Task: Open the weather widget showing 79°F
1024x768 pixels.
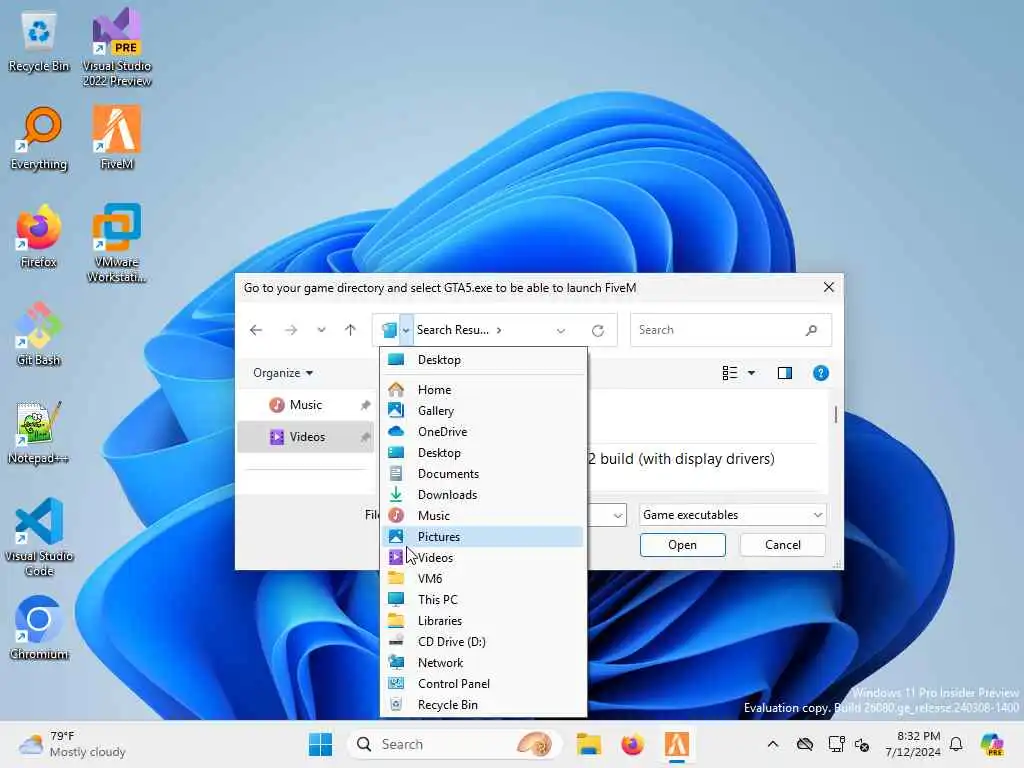Action: click(x=72, y=744)
